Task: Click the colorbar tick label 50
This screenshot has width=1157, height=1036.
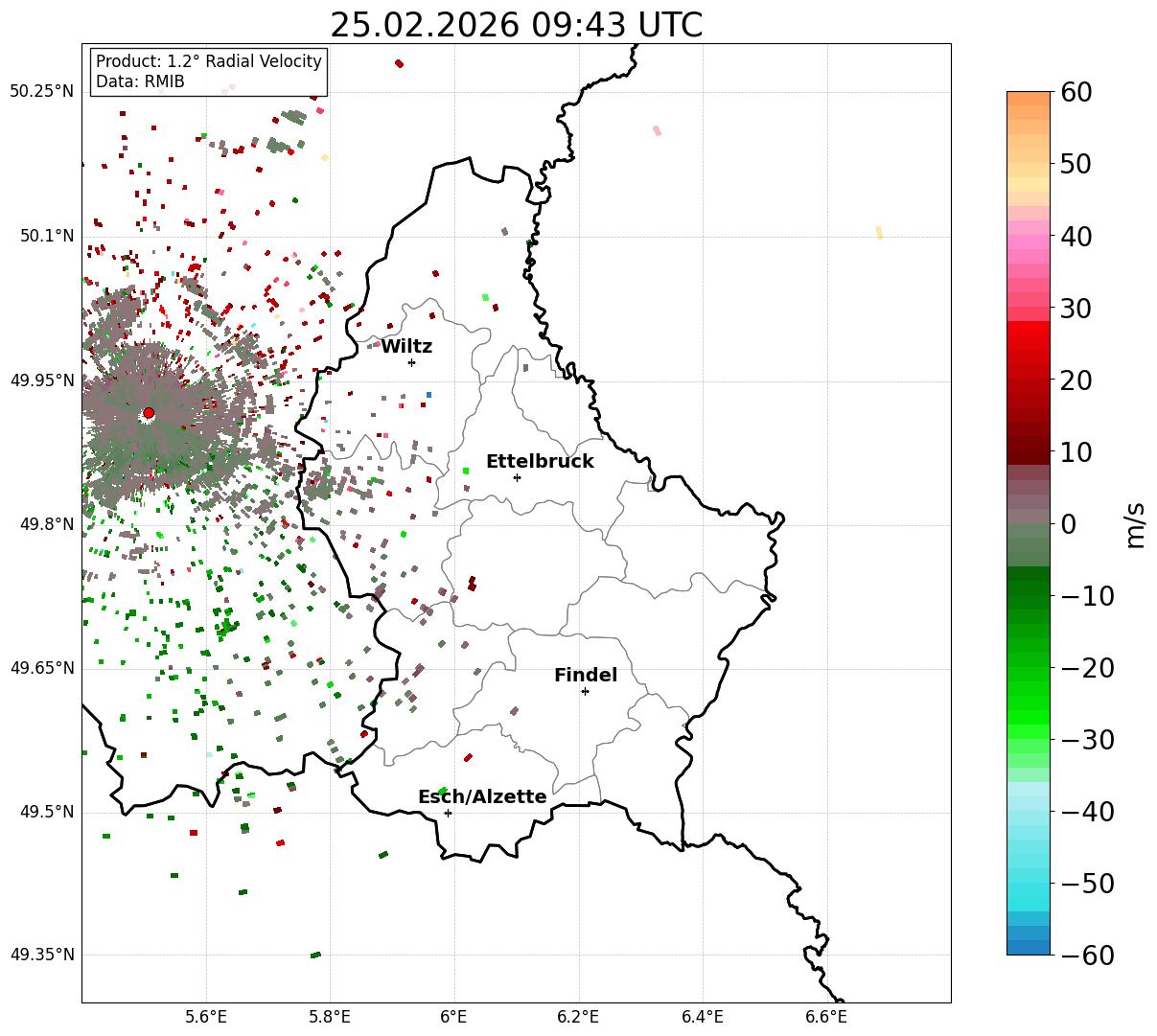Action: point(1076,164)
